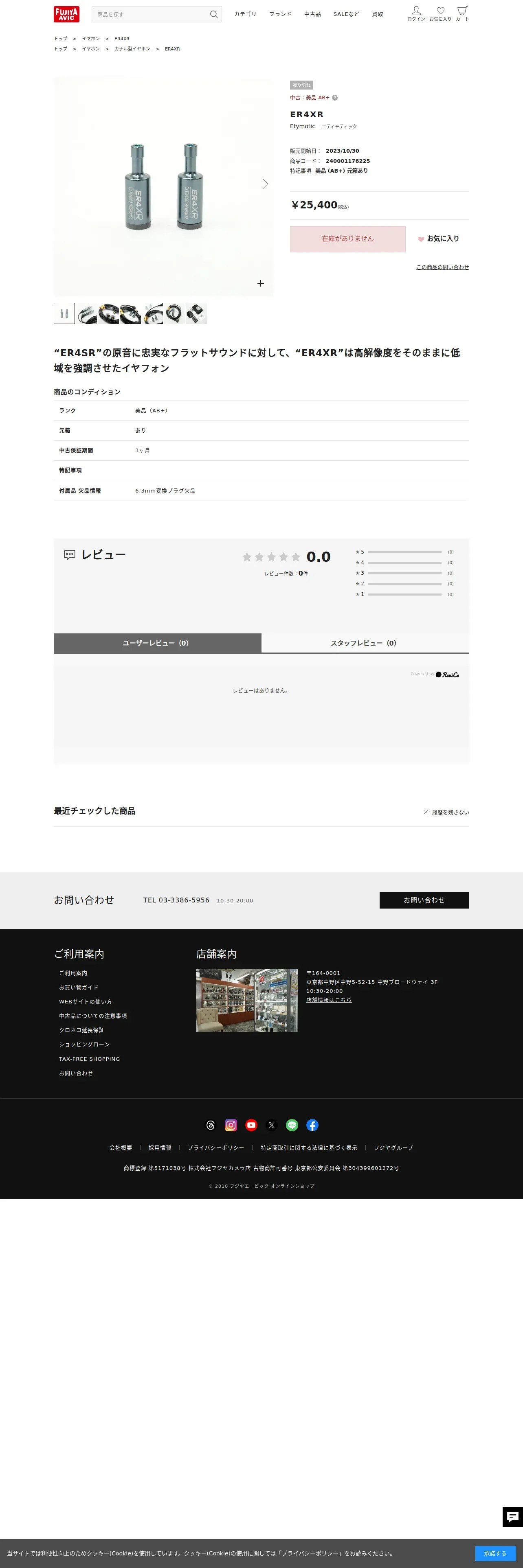Click the search magnifier icon

click(x=214, y=15)
